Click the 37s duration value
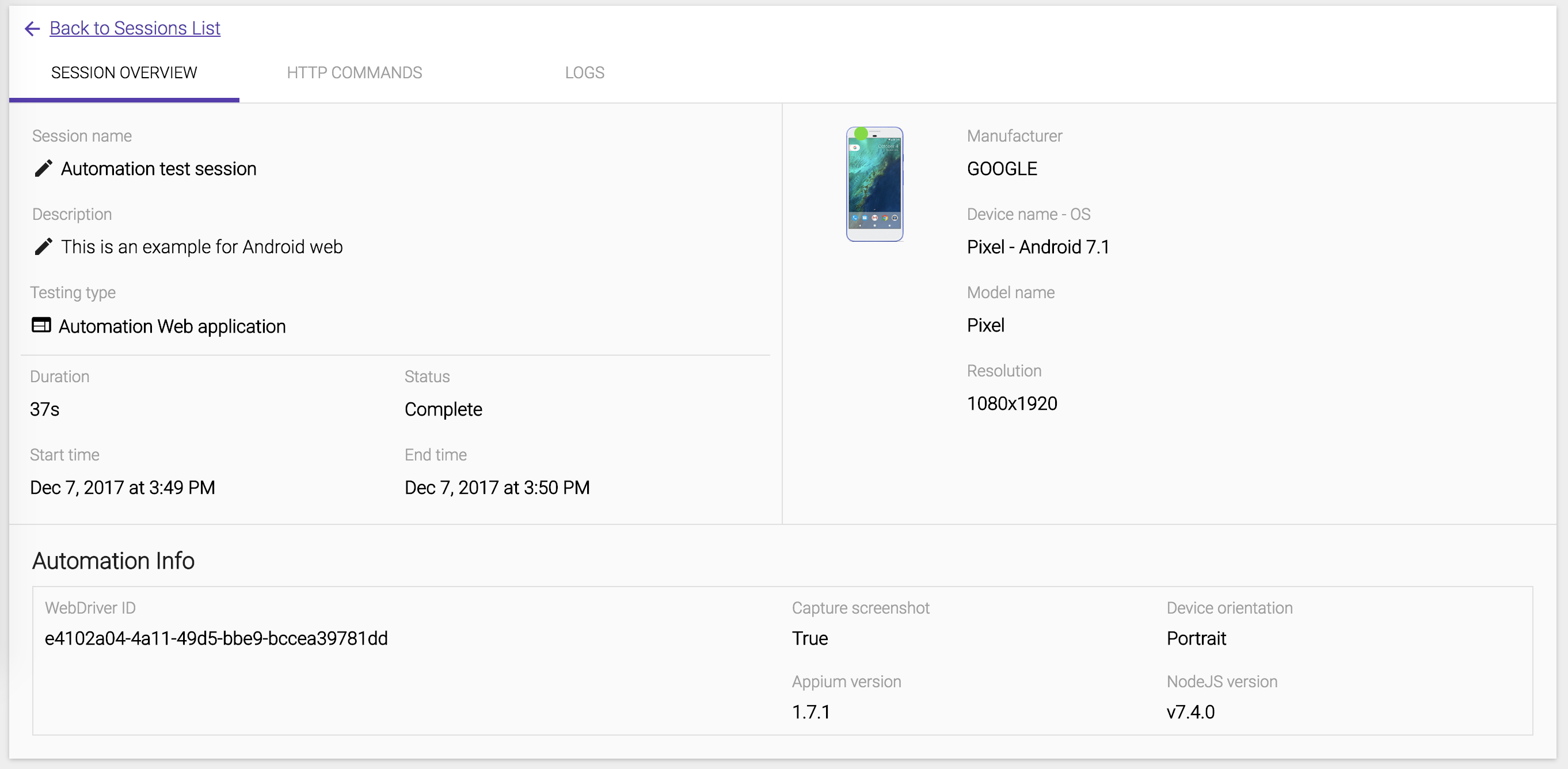The width and height of the screenshot is (1568, 769). [x=44, y=409]
